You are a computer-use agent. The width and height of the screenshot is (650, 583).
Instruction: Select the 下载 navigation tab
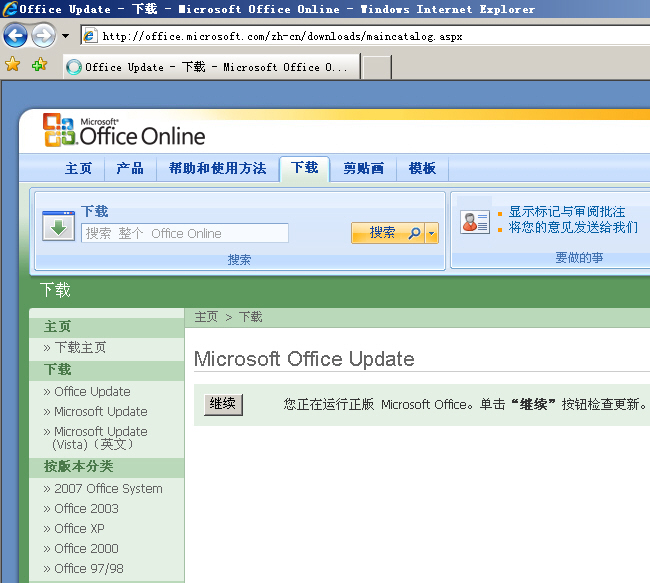305,168
